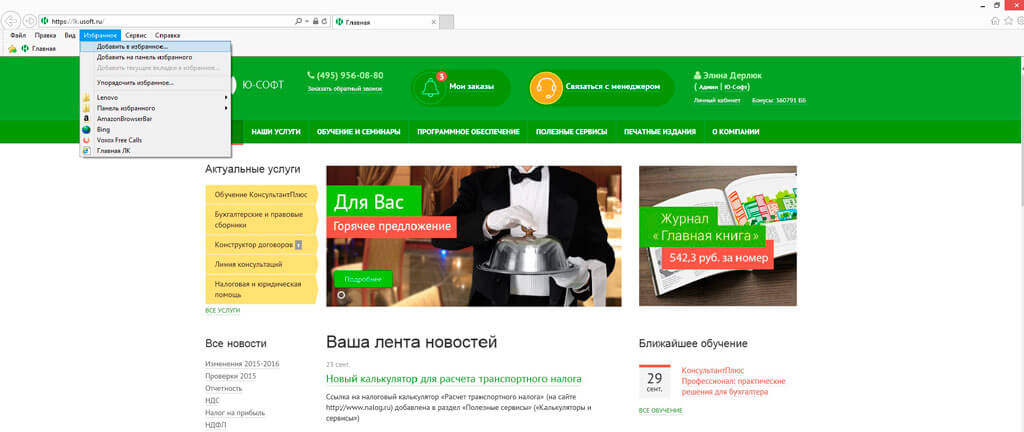Viewport: 1024px width, 432px height.
Task: Open the ПОЛЕЗНЫЕ СЕРВИСЫ nav tab
Action: [x=571, y=132]
